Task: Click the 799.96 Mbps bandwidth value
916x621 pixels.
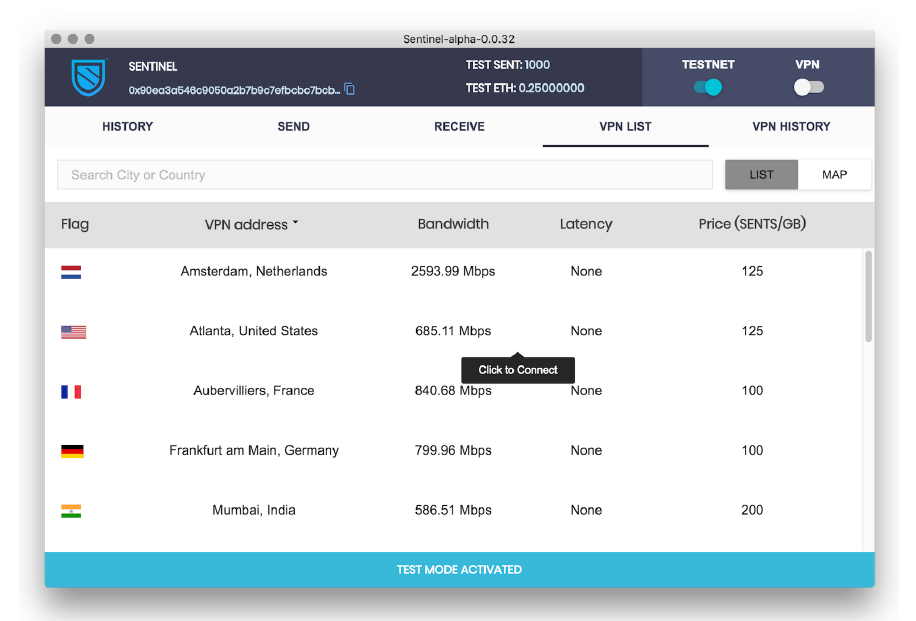Action: pyautogui.click(x=453, y=450)
